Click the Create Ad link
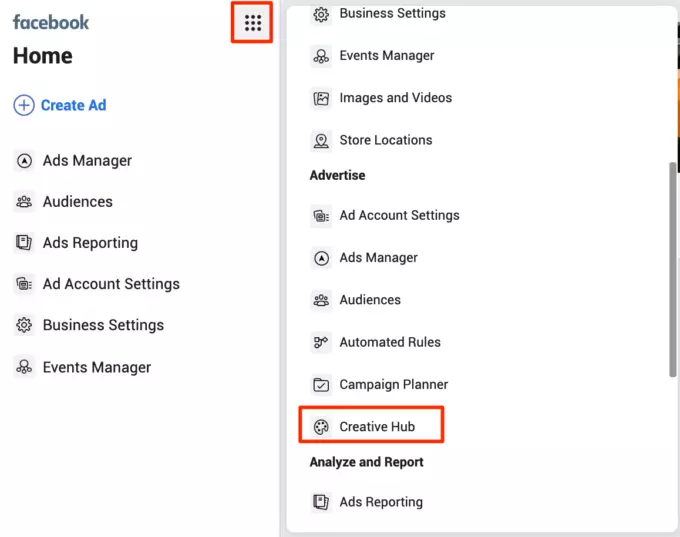Image resolution: width=680 pixels, height=537 pixels. [x=73, y=105]
